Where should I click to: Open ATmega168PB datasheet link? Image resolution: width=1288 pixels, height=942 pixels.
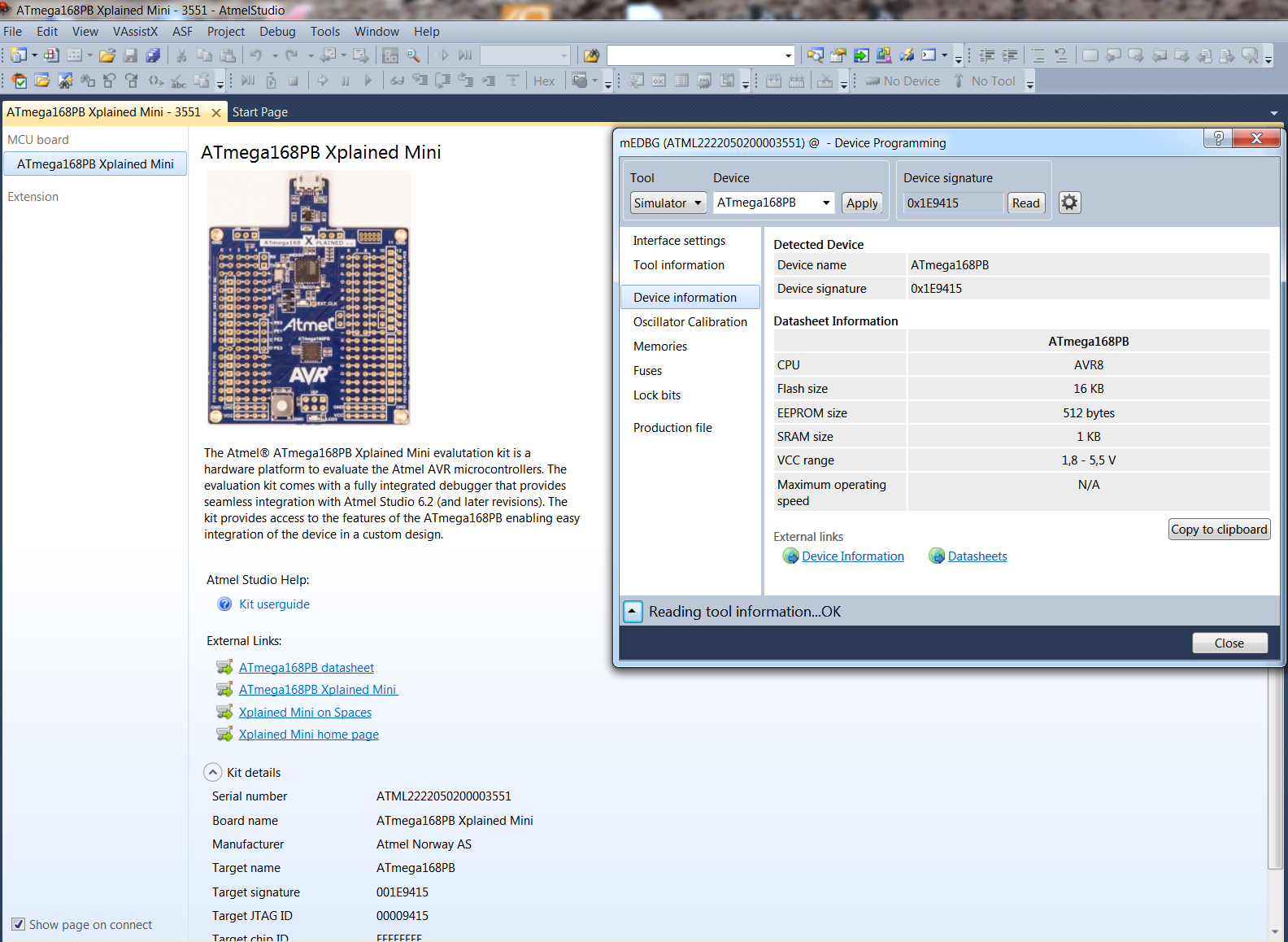coord(307,668)
